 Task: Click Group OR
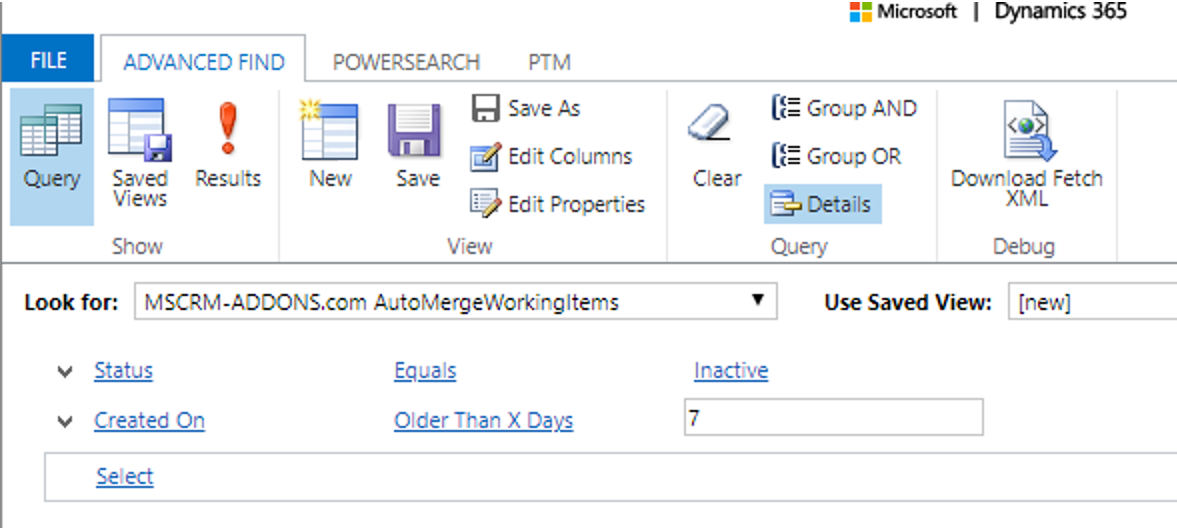(836, 157)
